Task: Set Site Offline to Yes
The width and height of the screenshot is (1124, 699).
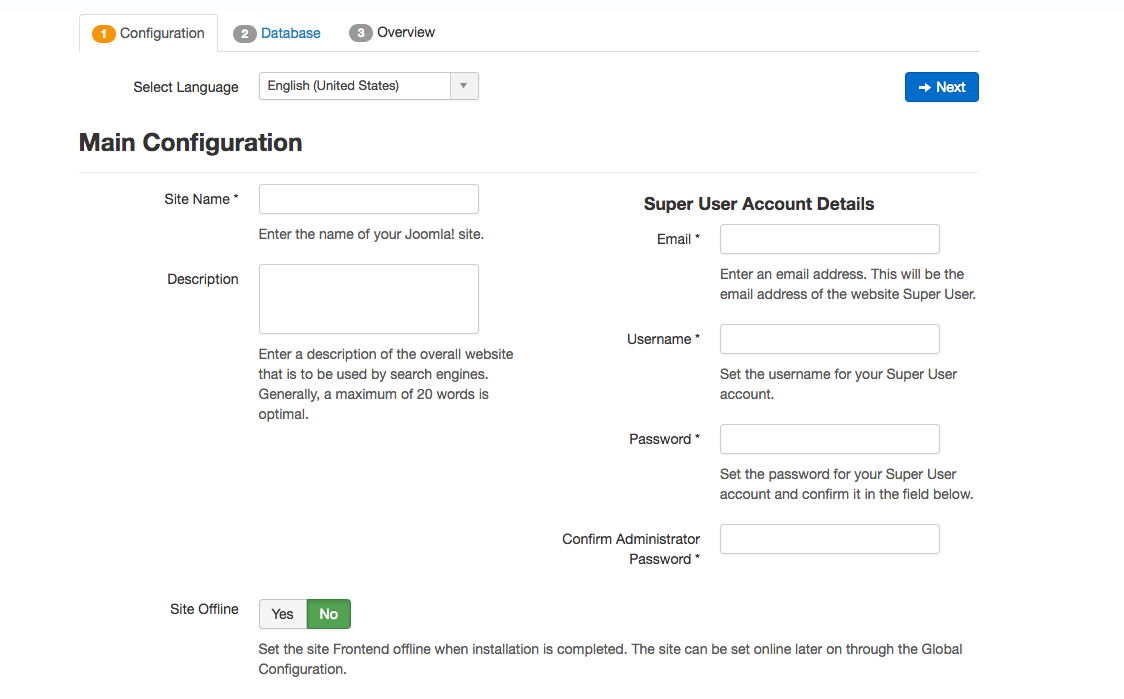Action: point(282,614)
